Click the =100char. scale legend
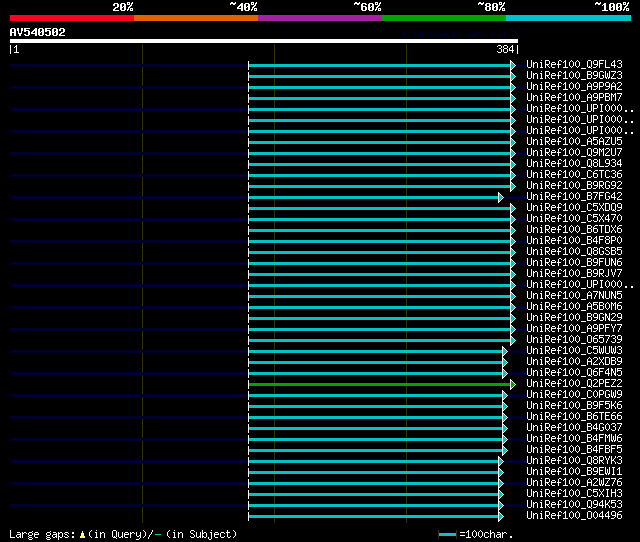The height and width of the screenshot is (542, 640). [476, 534]
